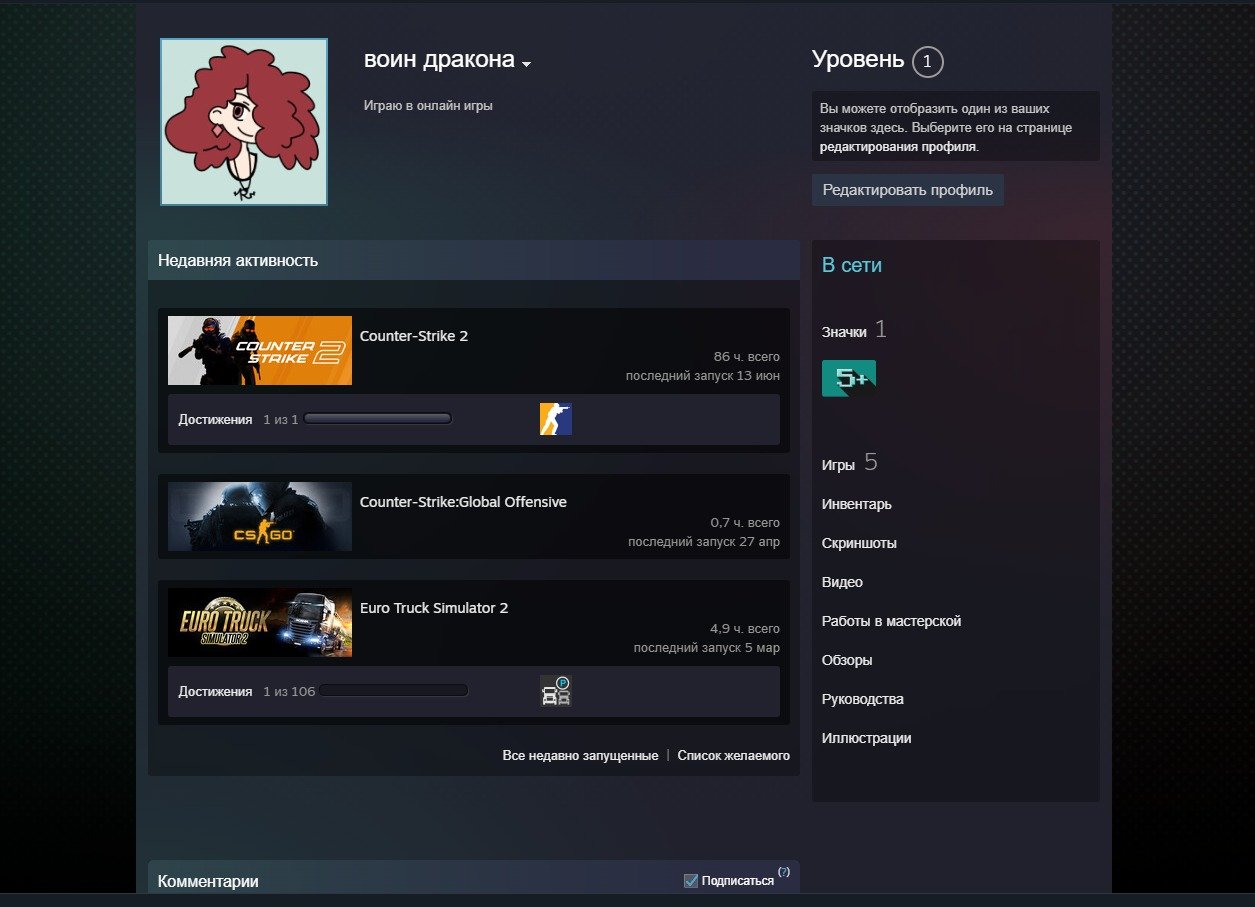Expand the dropdown arrow next to воин дракона
This screenshot has width=1255, height=907.
point(527,64)
